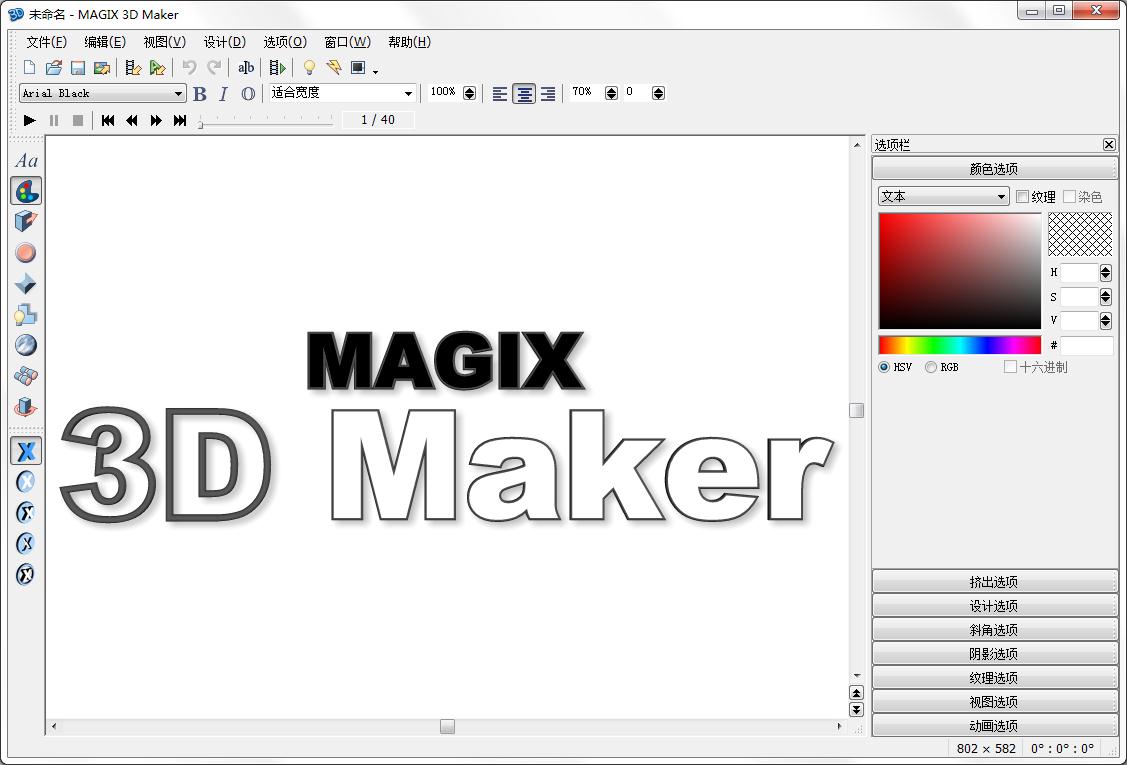Select the RGB radio button
The width and height of the screenshot is (1127, 765).
point(931,367)
